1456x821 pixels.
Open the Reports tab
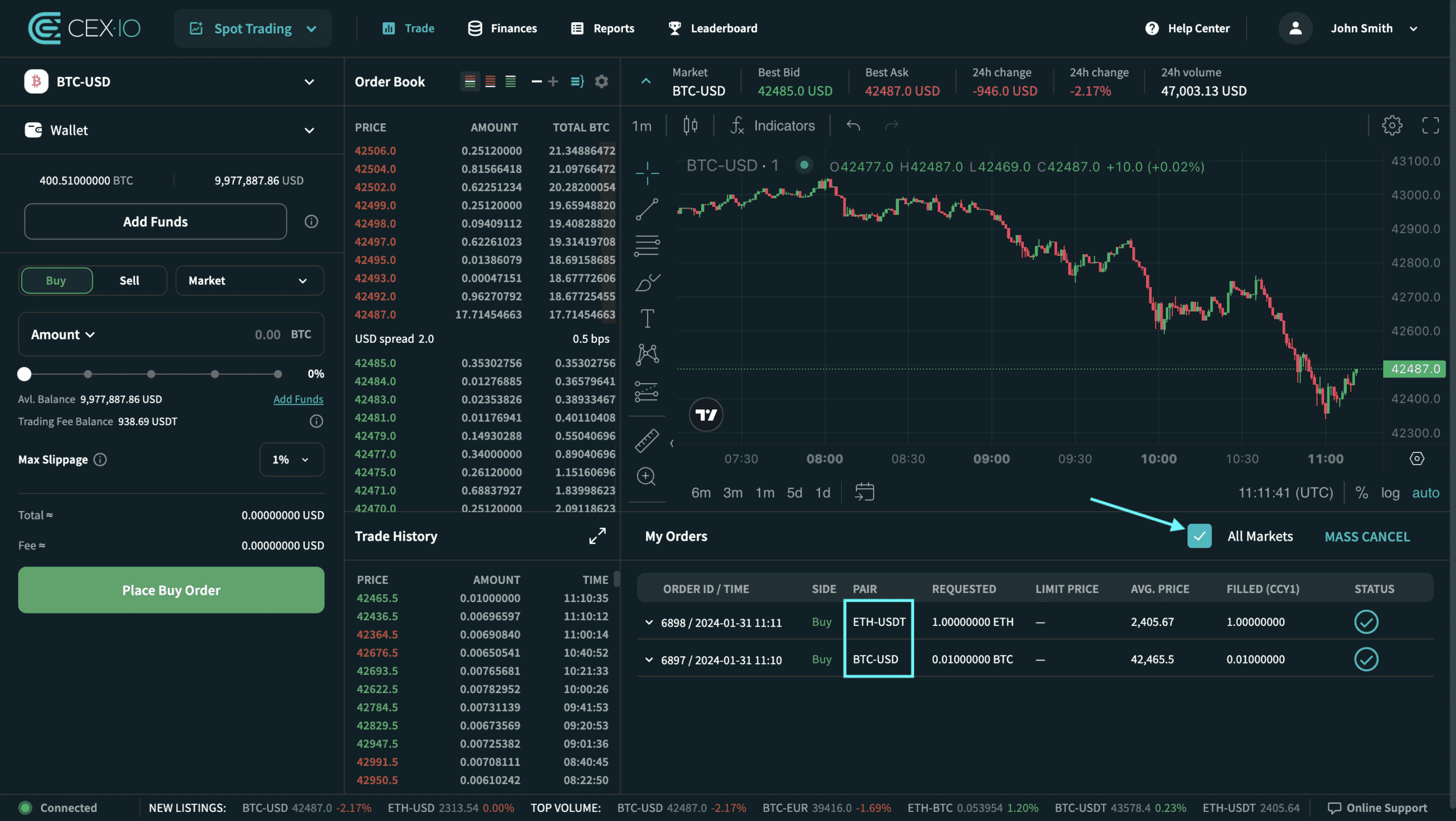click(x=602, y=28)
